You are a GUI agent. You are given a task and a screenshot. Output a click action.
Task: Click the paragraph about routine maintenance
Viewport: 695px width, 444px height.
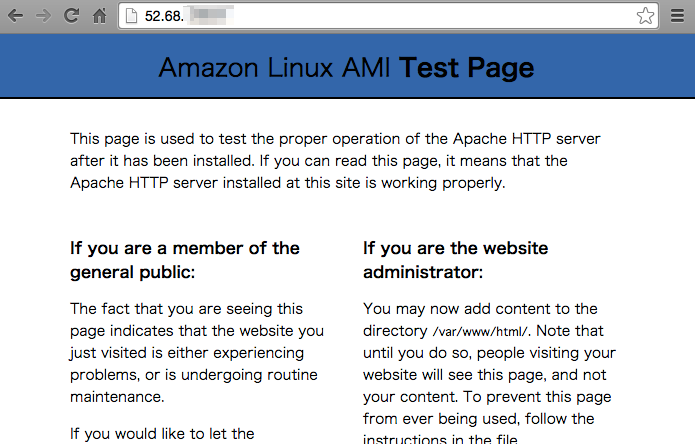tap(197, 352)
